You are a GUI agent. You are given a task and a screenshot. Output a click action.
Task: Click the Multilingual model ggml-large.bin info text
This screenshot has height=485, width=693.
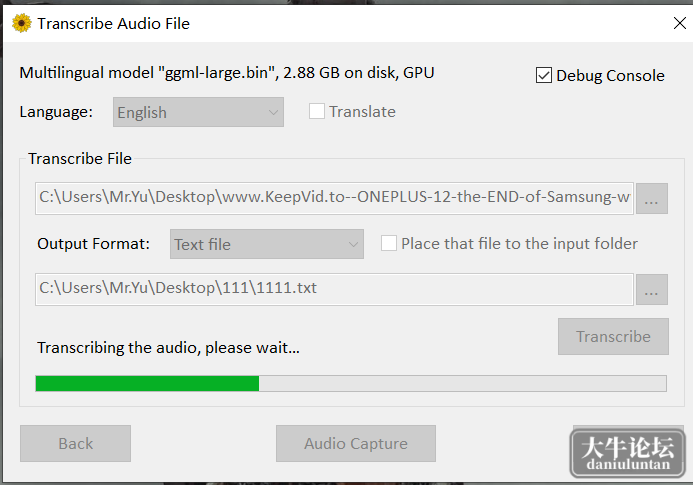click(x=227, y=73)
